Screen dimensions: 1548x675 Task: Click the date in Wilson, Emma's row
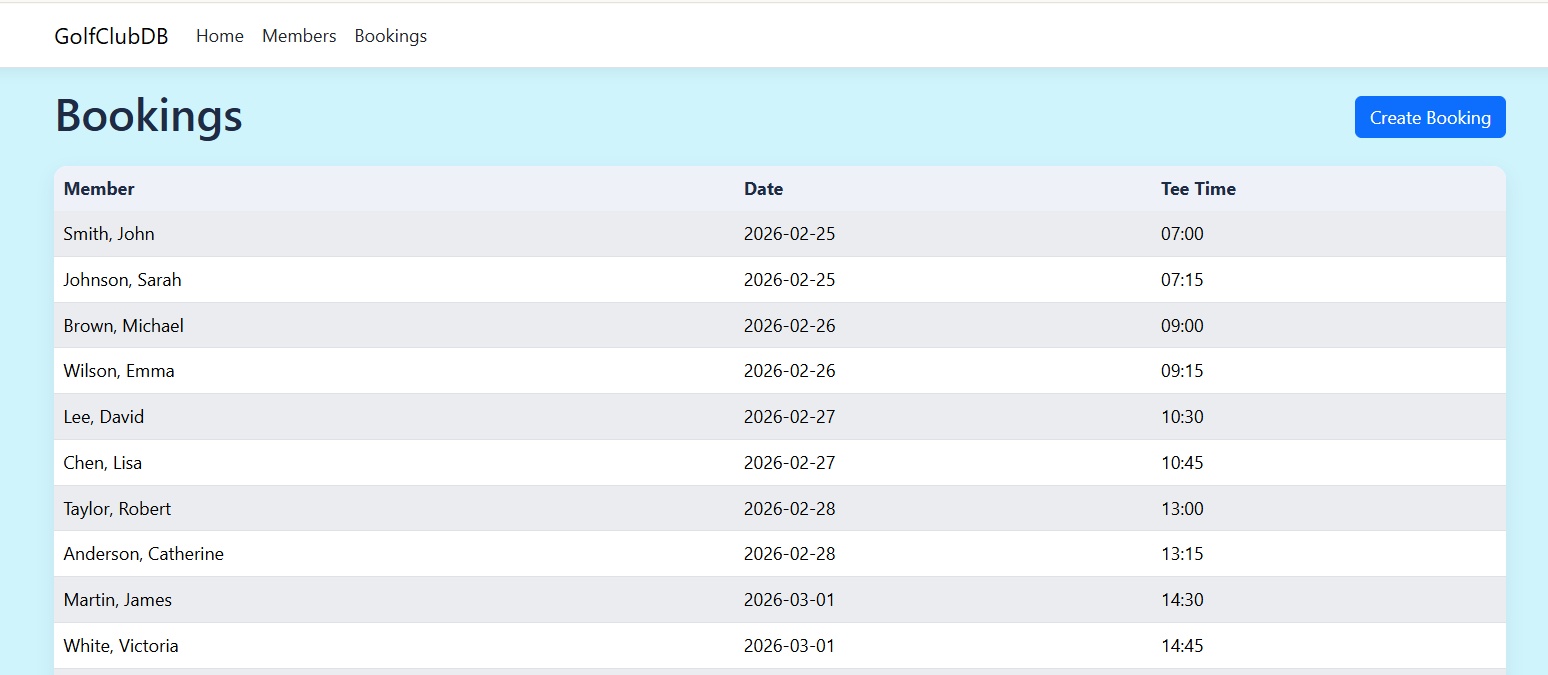coord(790,371)
